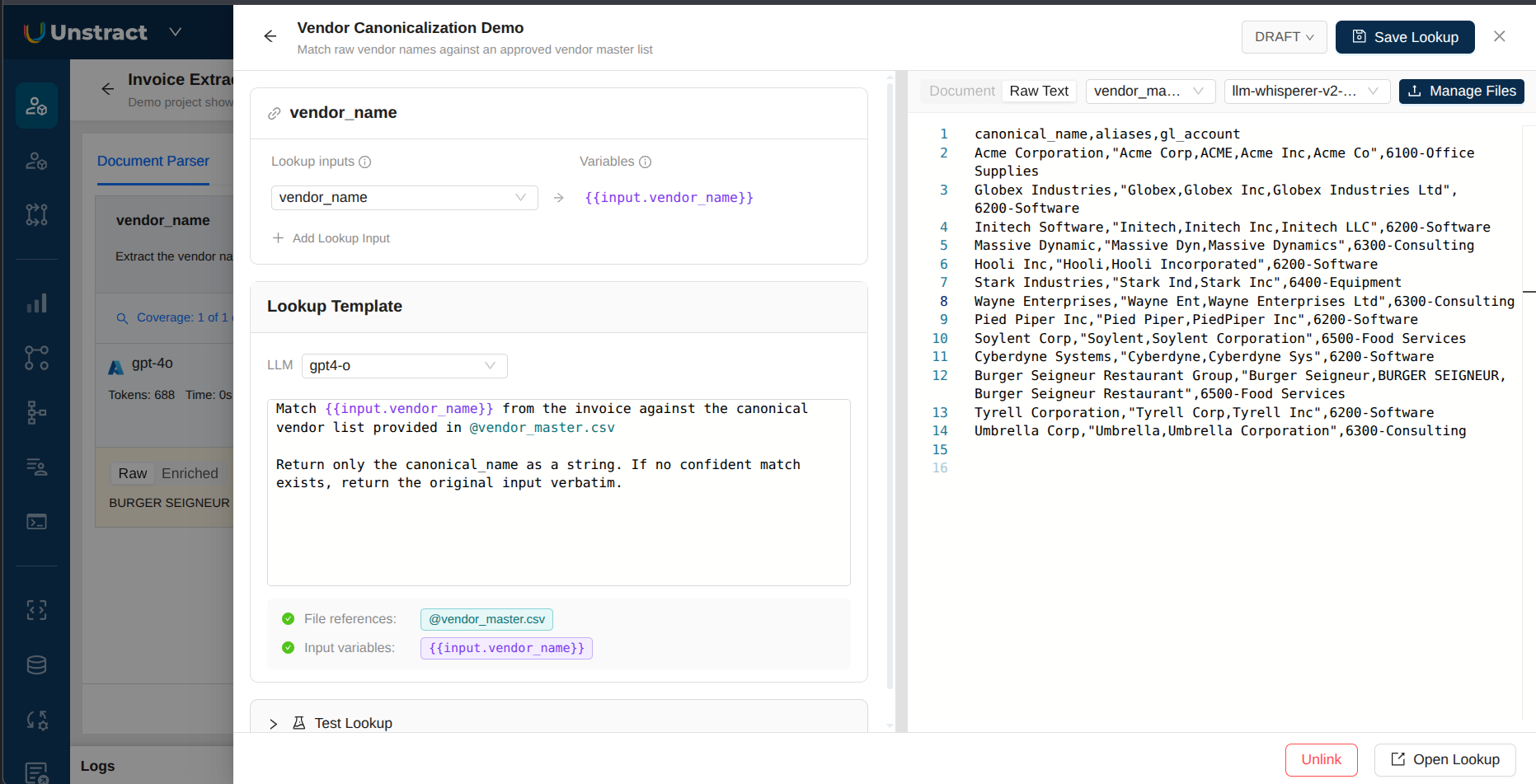Open the vendor_name lookup input dropdown
The height and width of the screenshot is (784, 1536).
pyautogui.click(x=405, y=198)
